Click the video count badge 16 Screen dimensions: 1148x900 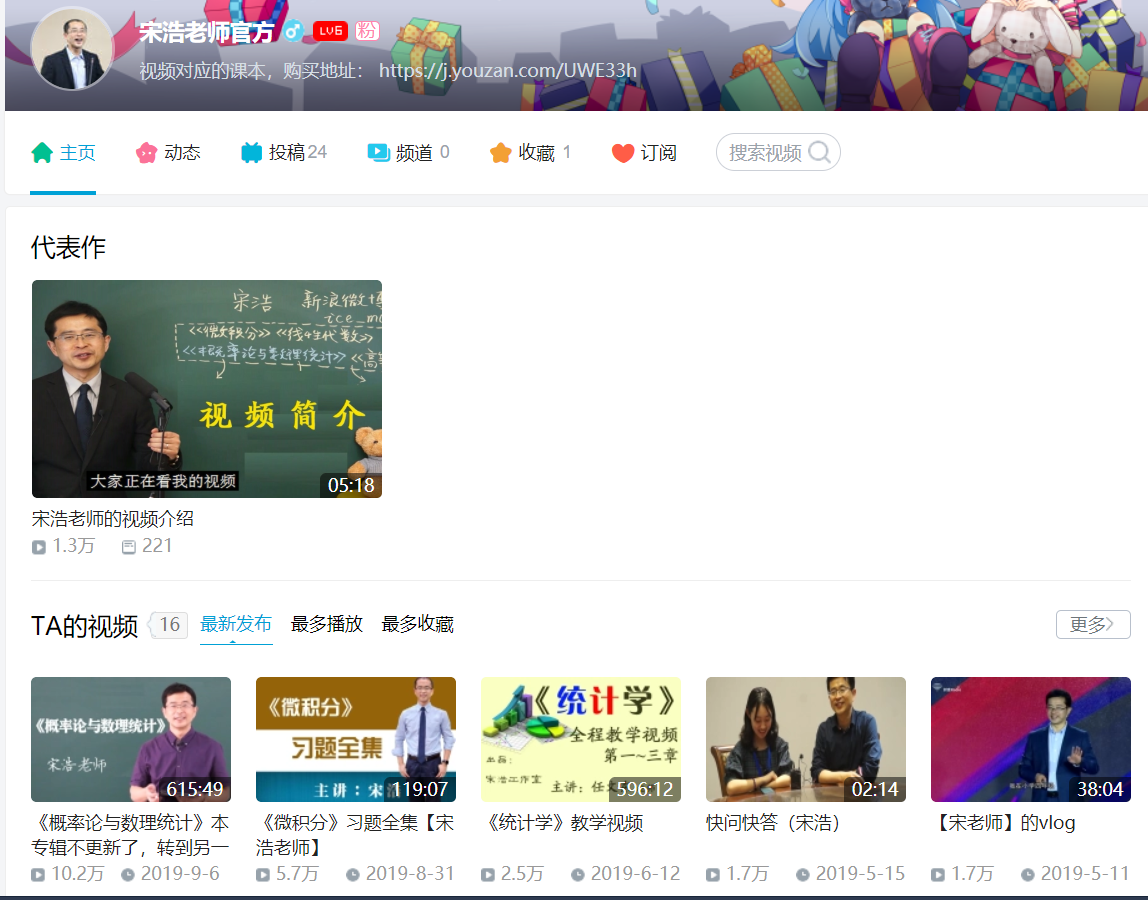169,625
